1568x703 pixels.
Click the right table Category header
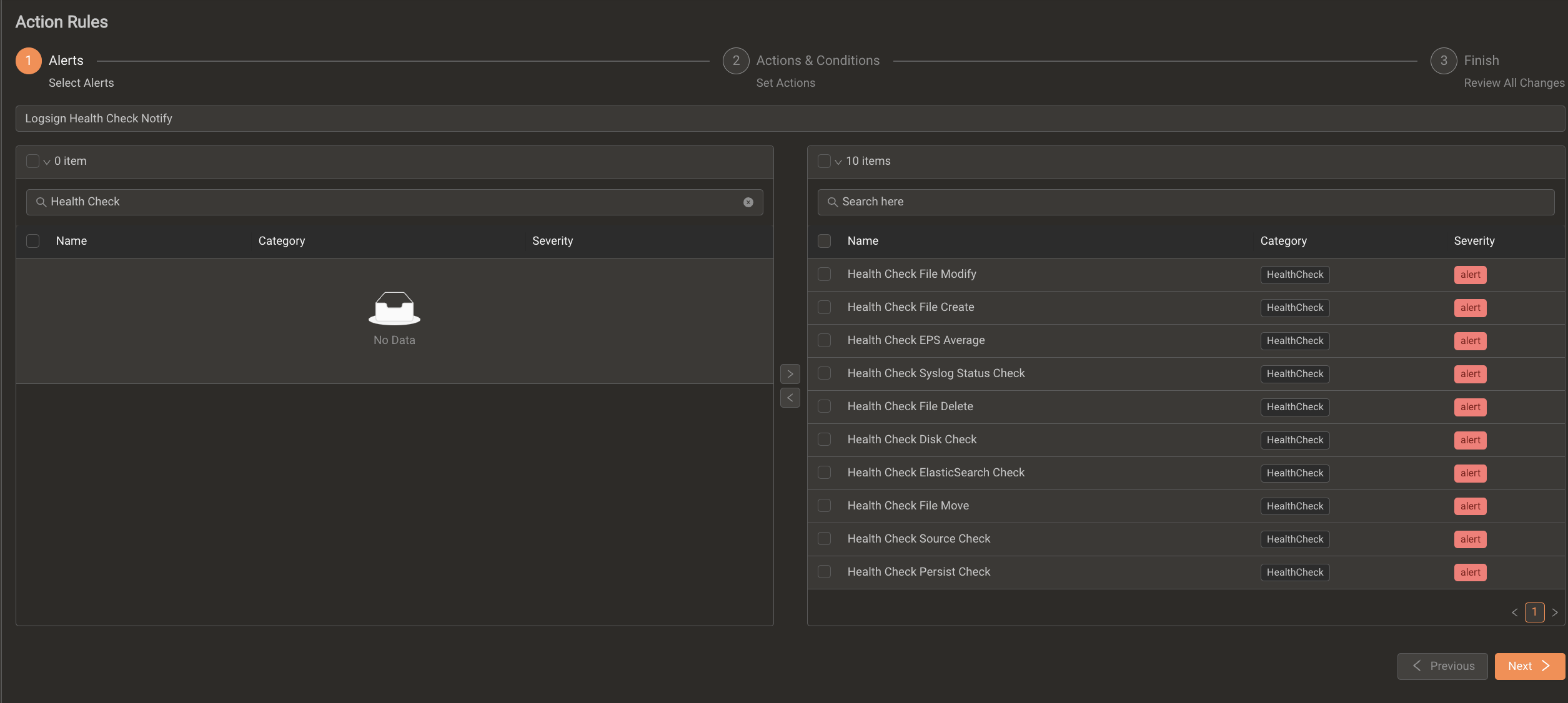(x=1283, y=241)
